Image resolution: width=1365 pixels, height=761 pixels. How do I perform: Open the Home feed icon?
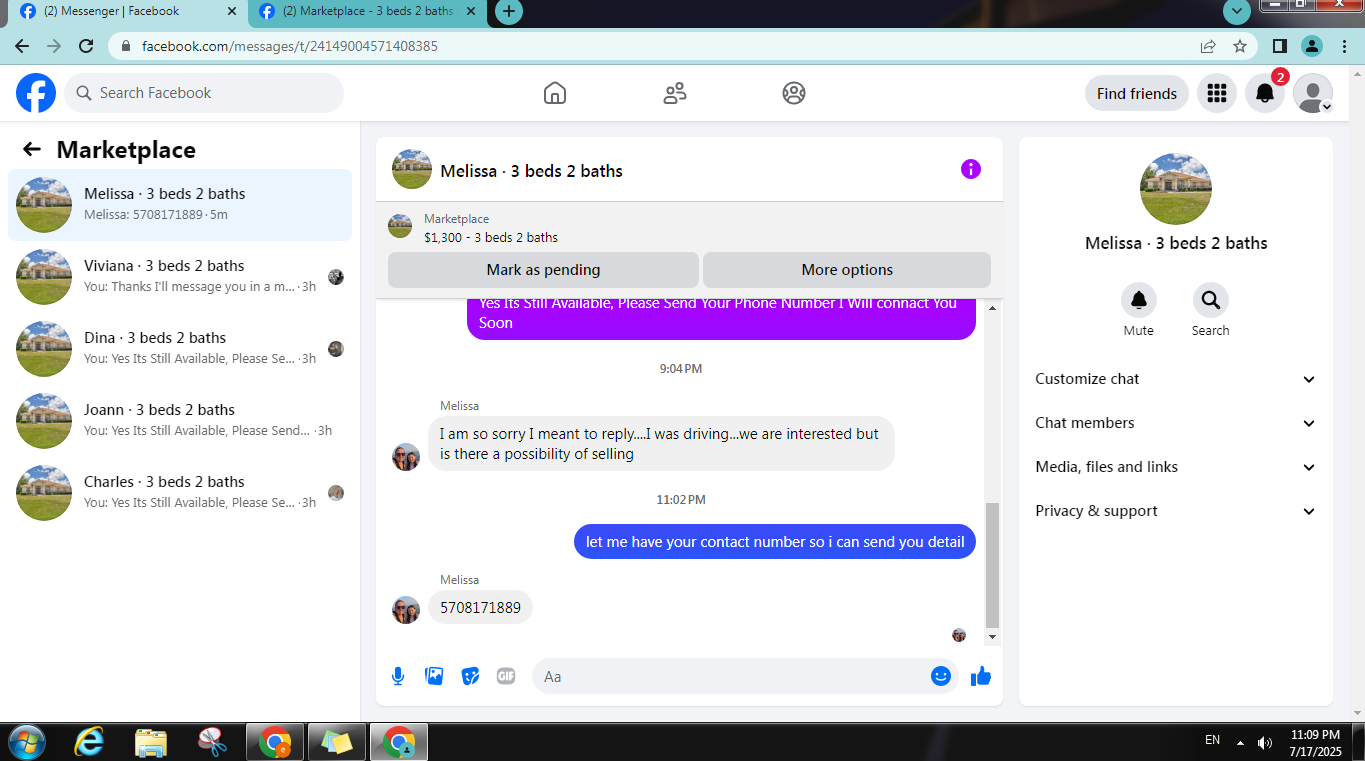click(x=555, y=93)
